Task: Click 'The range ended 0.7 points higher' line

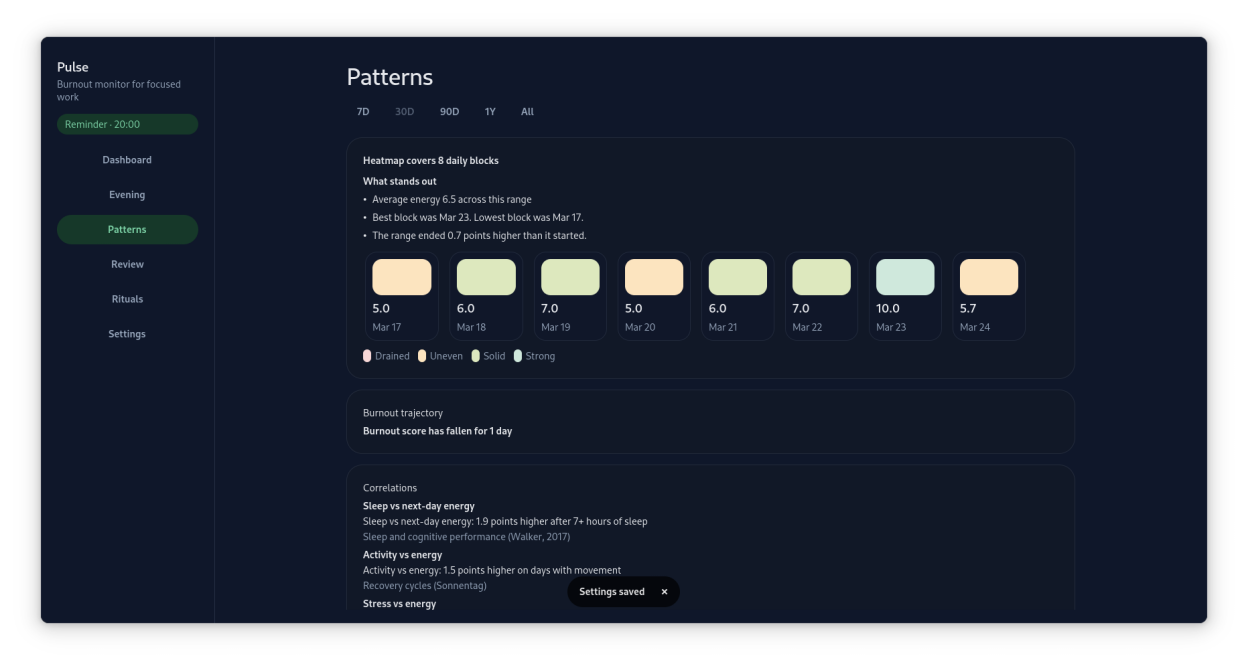Action: pos(479,236)
